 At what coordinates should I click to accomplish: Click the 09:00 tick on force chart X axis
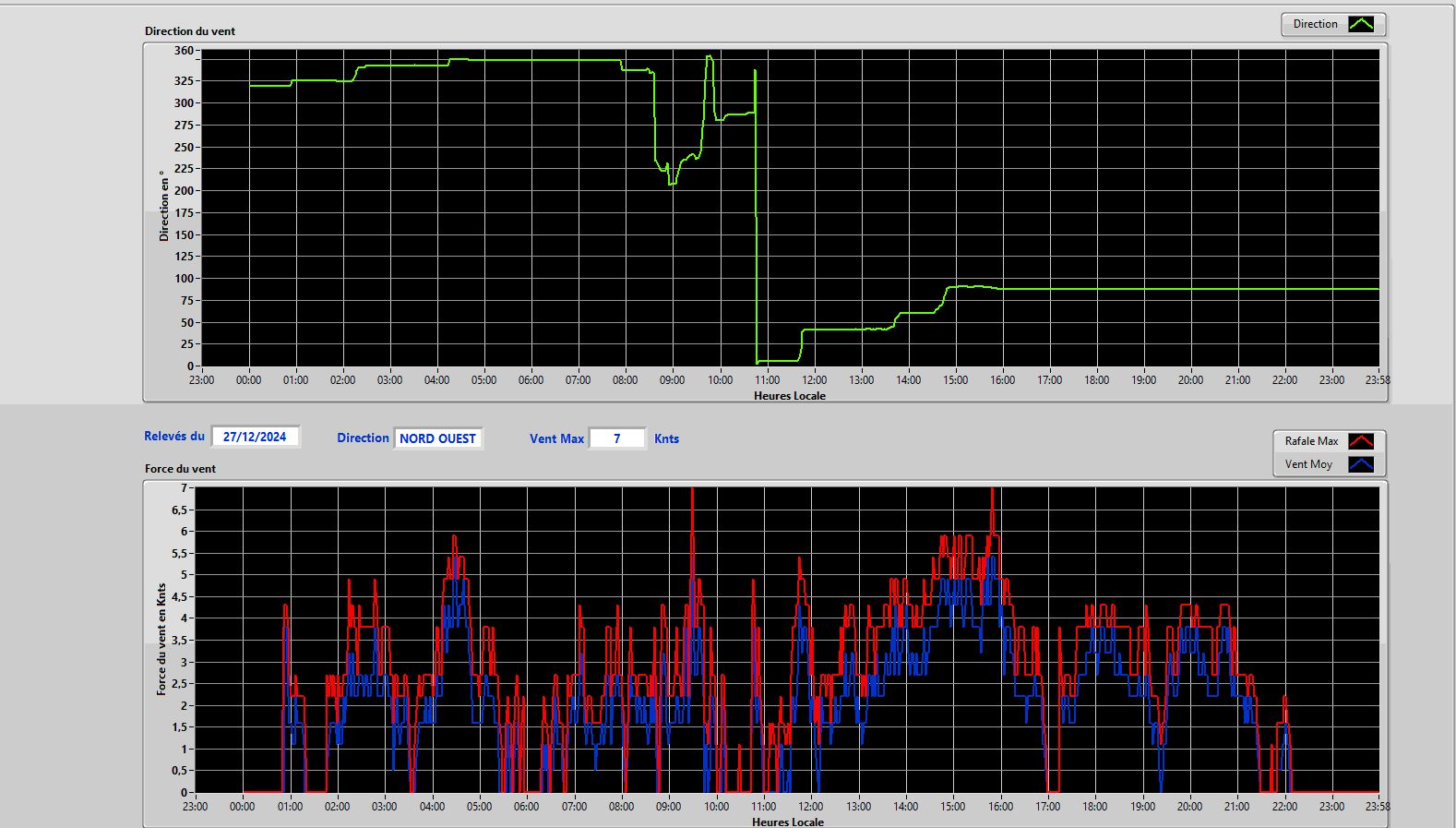point(668,807)
